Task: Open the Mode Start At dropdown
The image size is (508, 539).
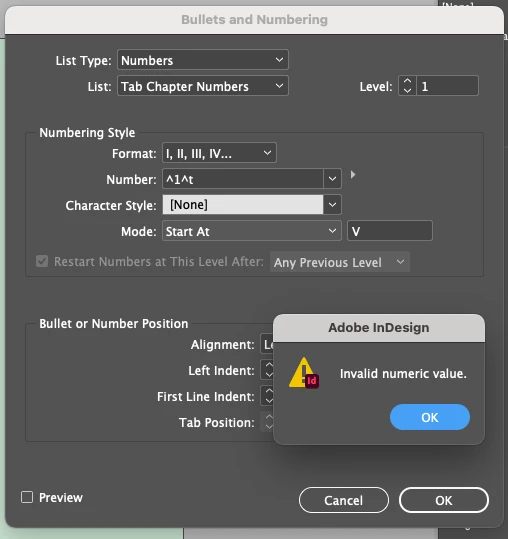Action: [252, 231]
